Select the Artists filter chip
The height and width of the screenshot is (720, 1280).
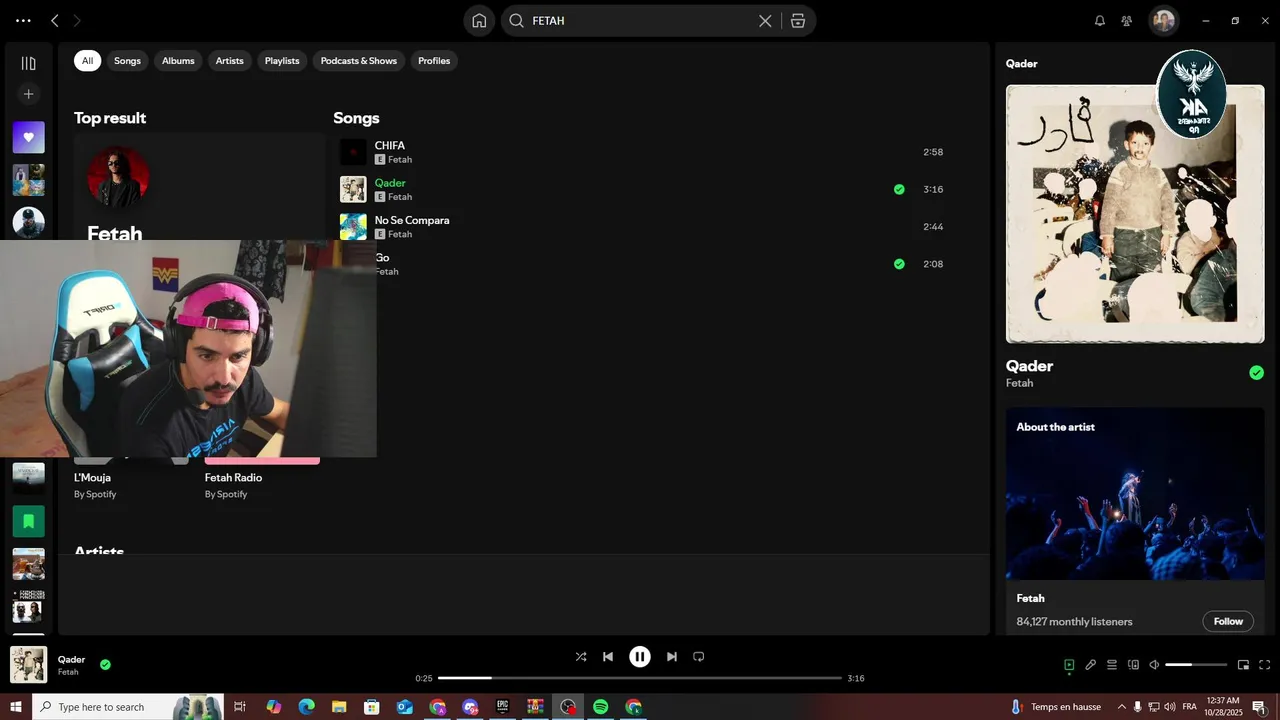point(229,61)
